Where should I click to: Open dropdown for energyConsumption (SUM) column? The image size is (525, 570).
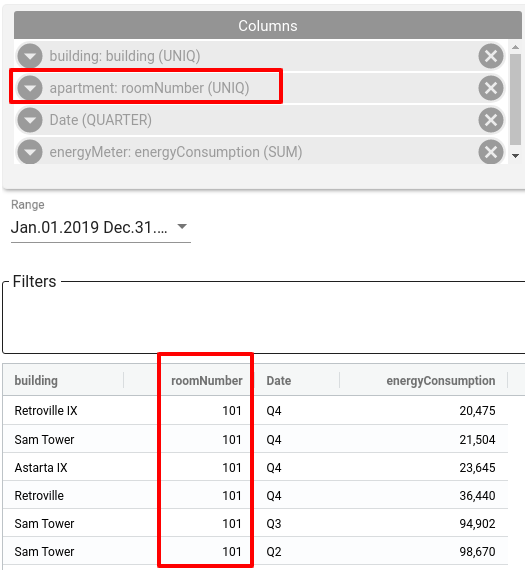tap(30, 152)
